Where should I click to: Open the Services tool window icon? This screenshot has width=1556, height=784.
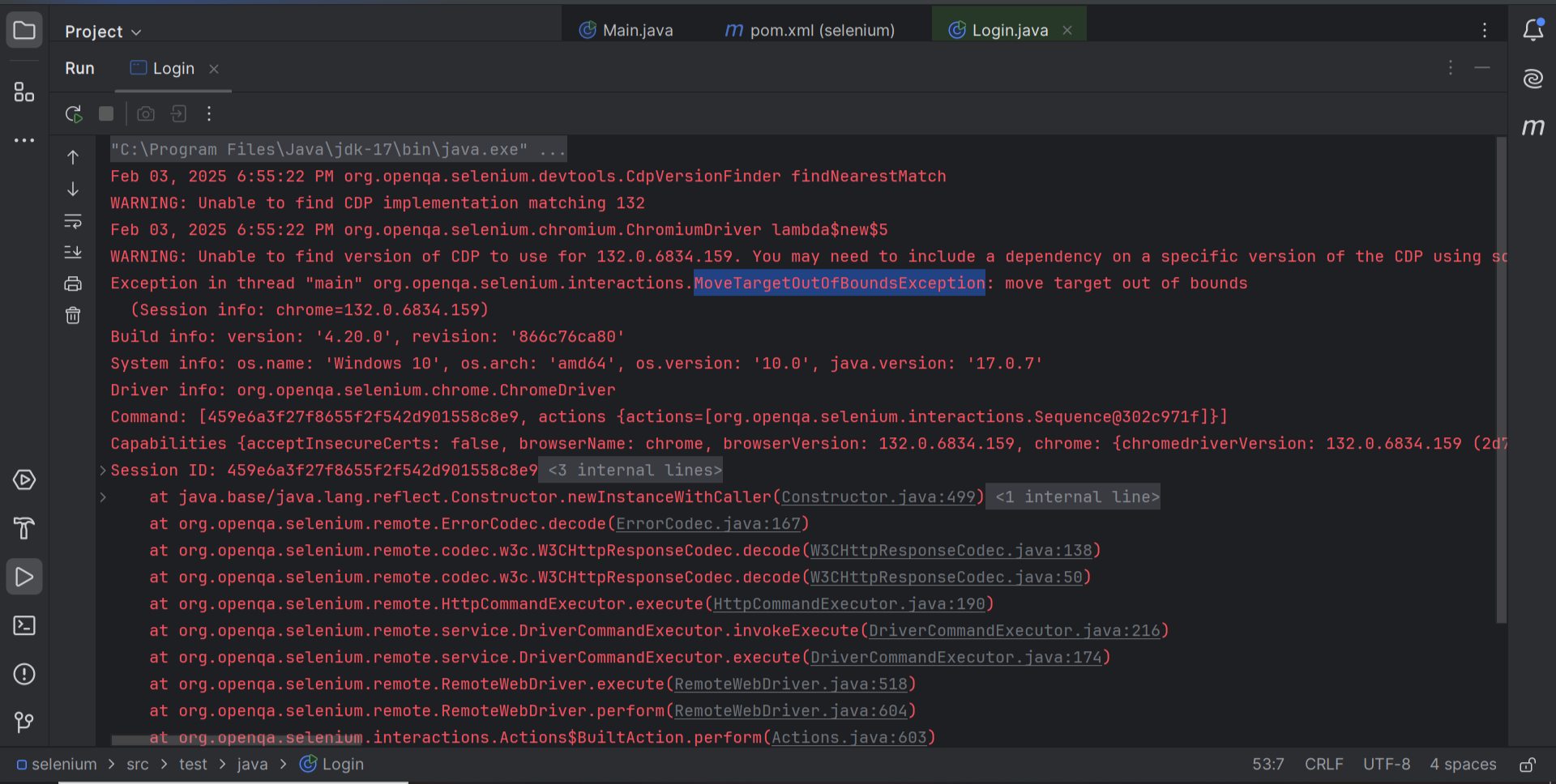coord(24,480)
